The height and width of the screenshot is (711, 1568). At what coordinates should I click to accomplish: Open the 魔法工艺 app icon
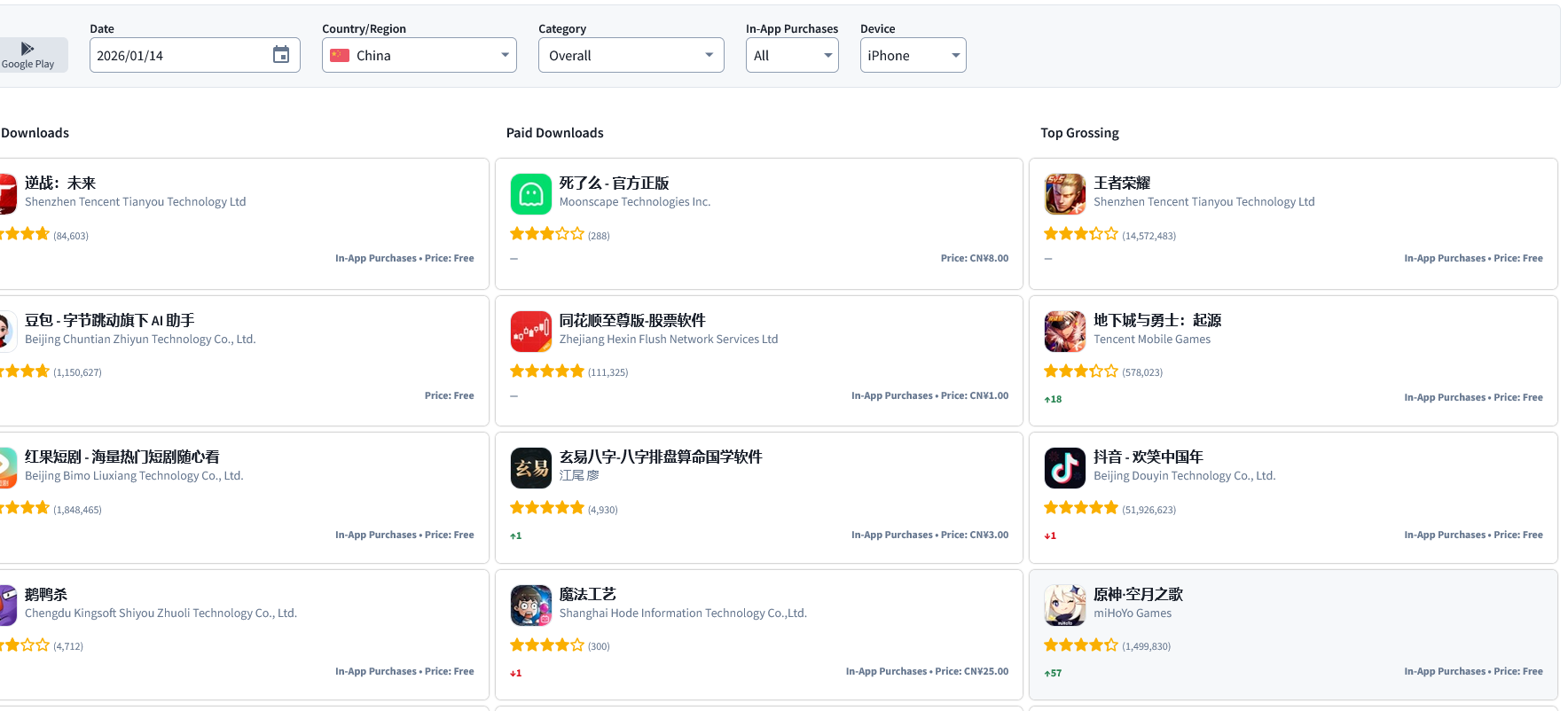(x=531, y=606)
